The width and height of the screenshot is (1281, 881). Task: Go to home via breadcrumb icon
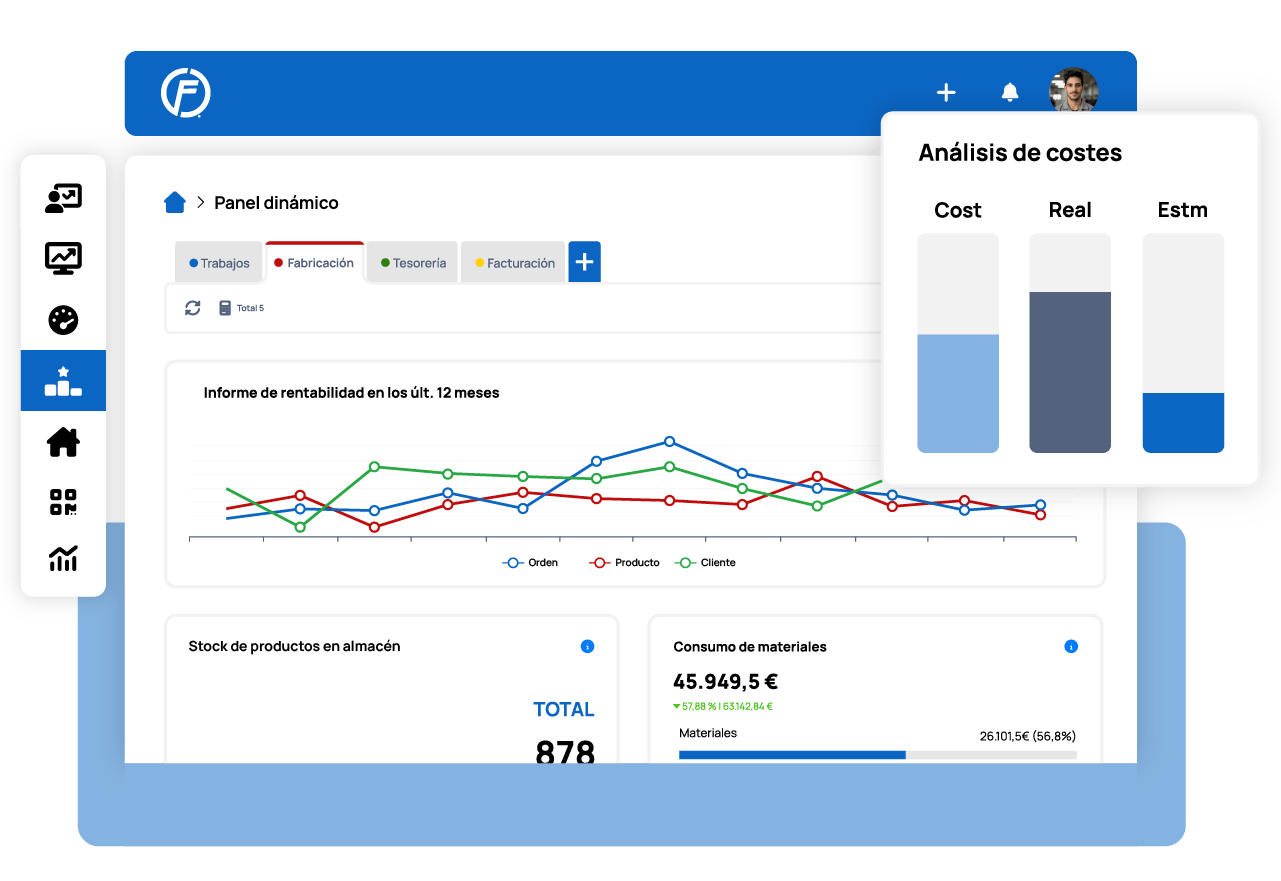(175, 203)
